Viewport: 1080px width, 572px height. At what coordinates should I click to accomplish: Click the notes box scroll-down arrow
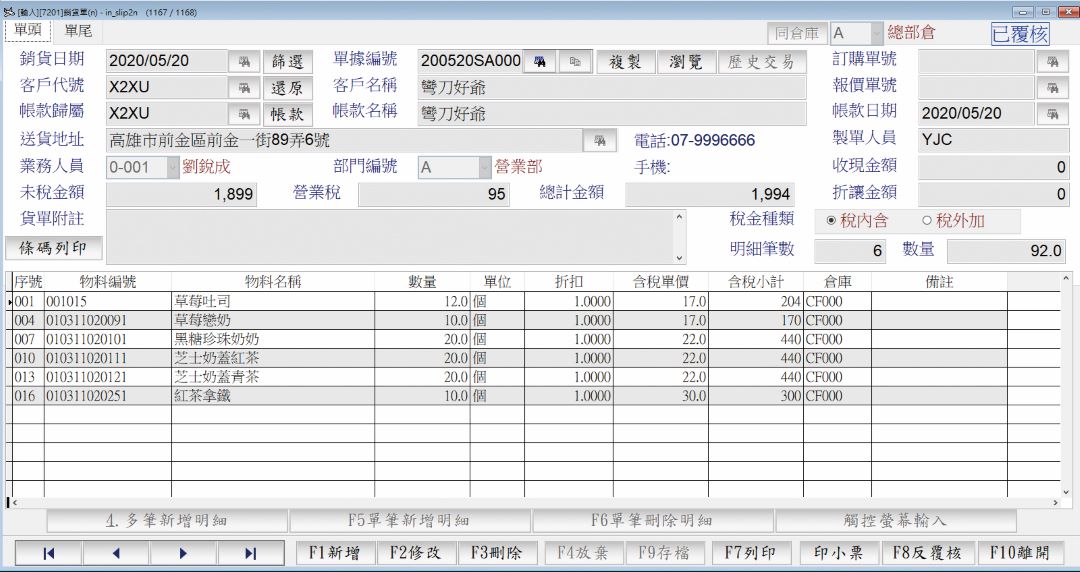click(x=680, y=258)
